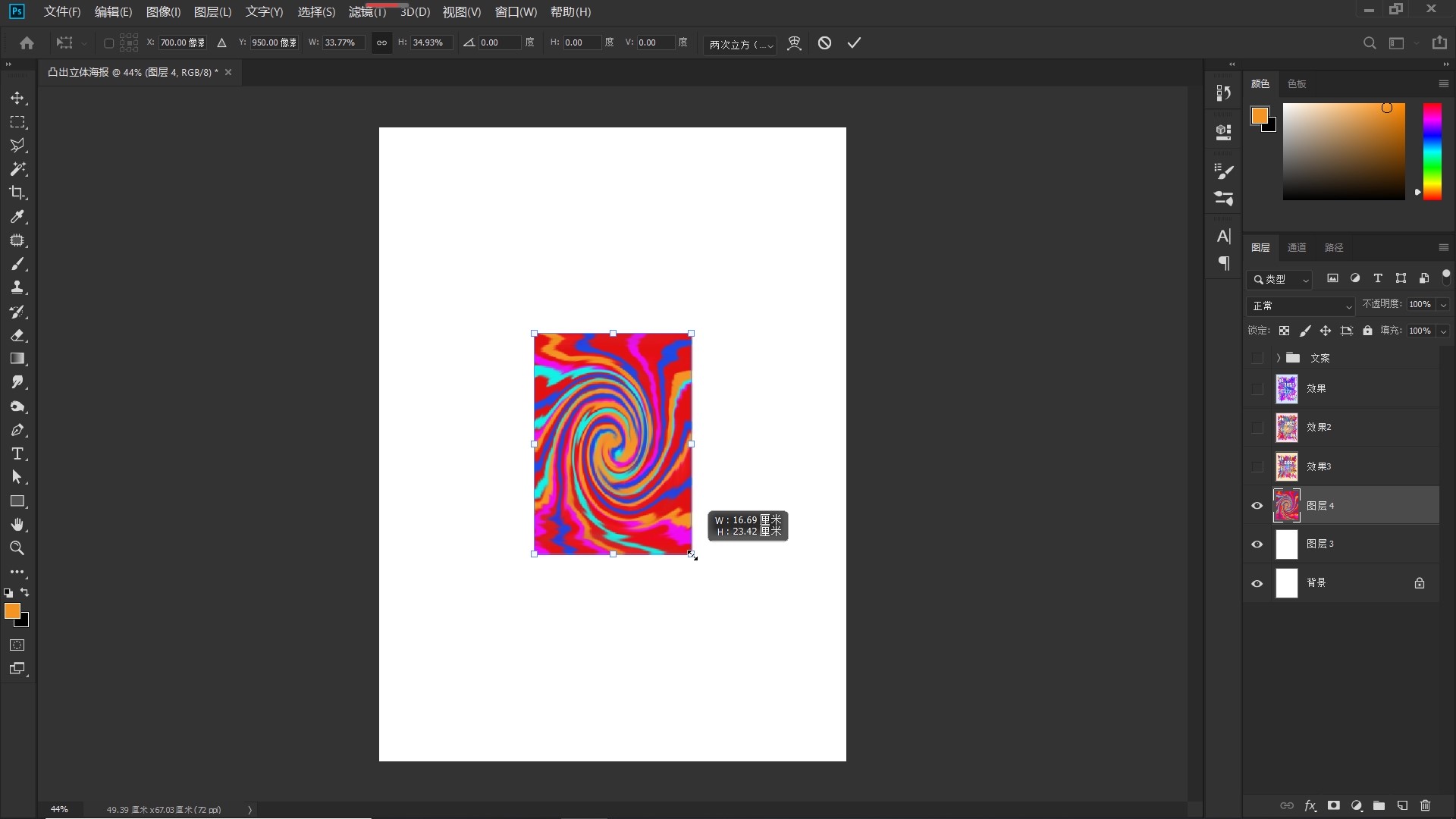Select the Horizontal Type tool
This screenshot has height=819, width=1456.
(17, 453)
